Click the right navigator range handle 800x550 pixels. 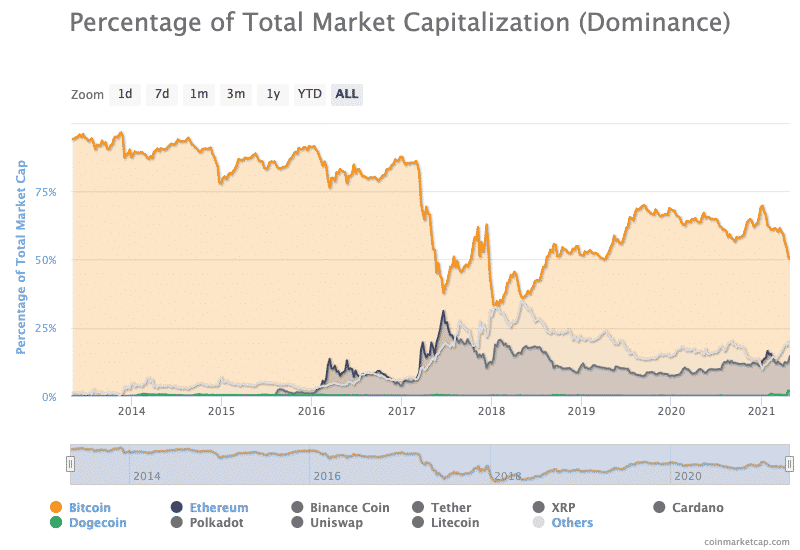(789, 464)
